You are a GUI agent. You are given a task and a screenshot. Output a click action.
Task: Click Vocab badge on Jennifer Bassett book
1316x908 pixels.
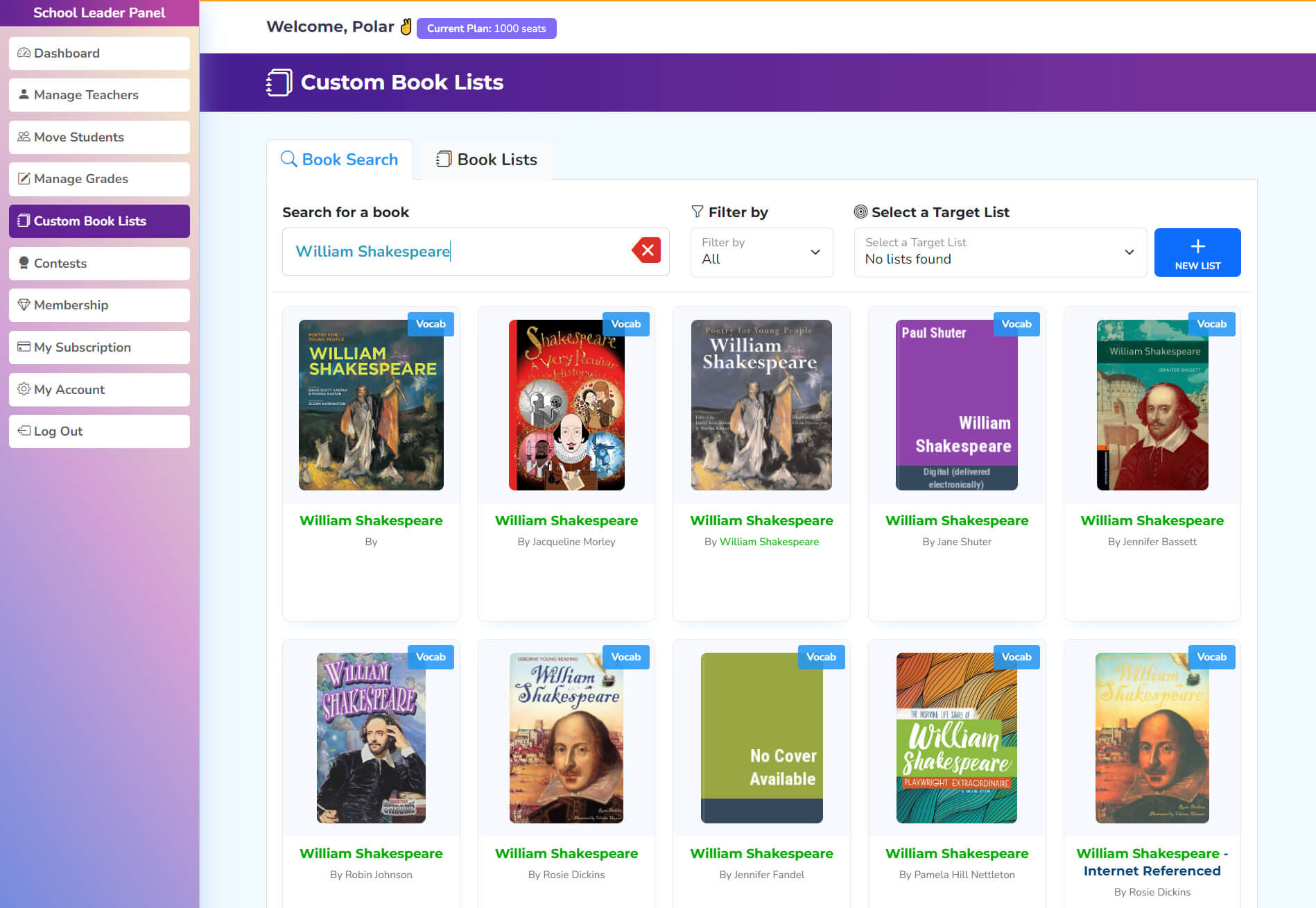click(1211, 324)
